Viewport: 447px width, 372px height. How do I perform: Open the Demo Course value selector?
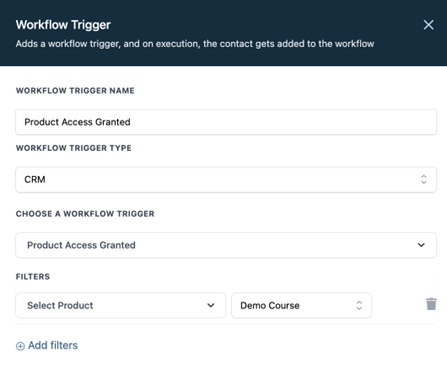coord(301,305)
